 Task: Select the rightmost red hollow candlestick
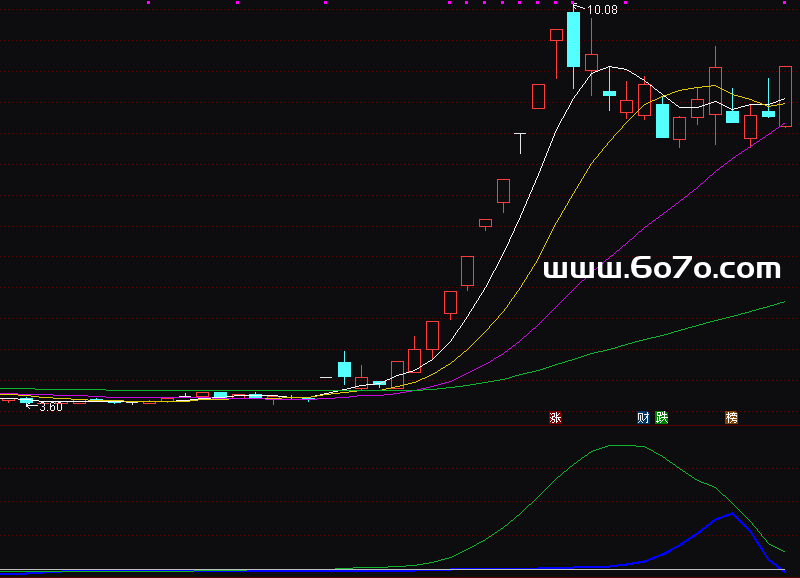pyautogui.click(x=786, y=96)
